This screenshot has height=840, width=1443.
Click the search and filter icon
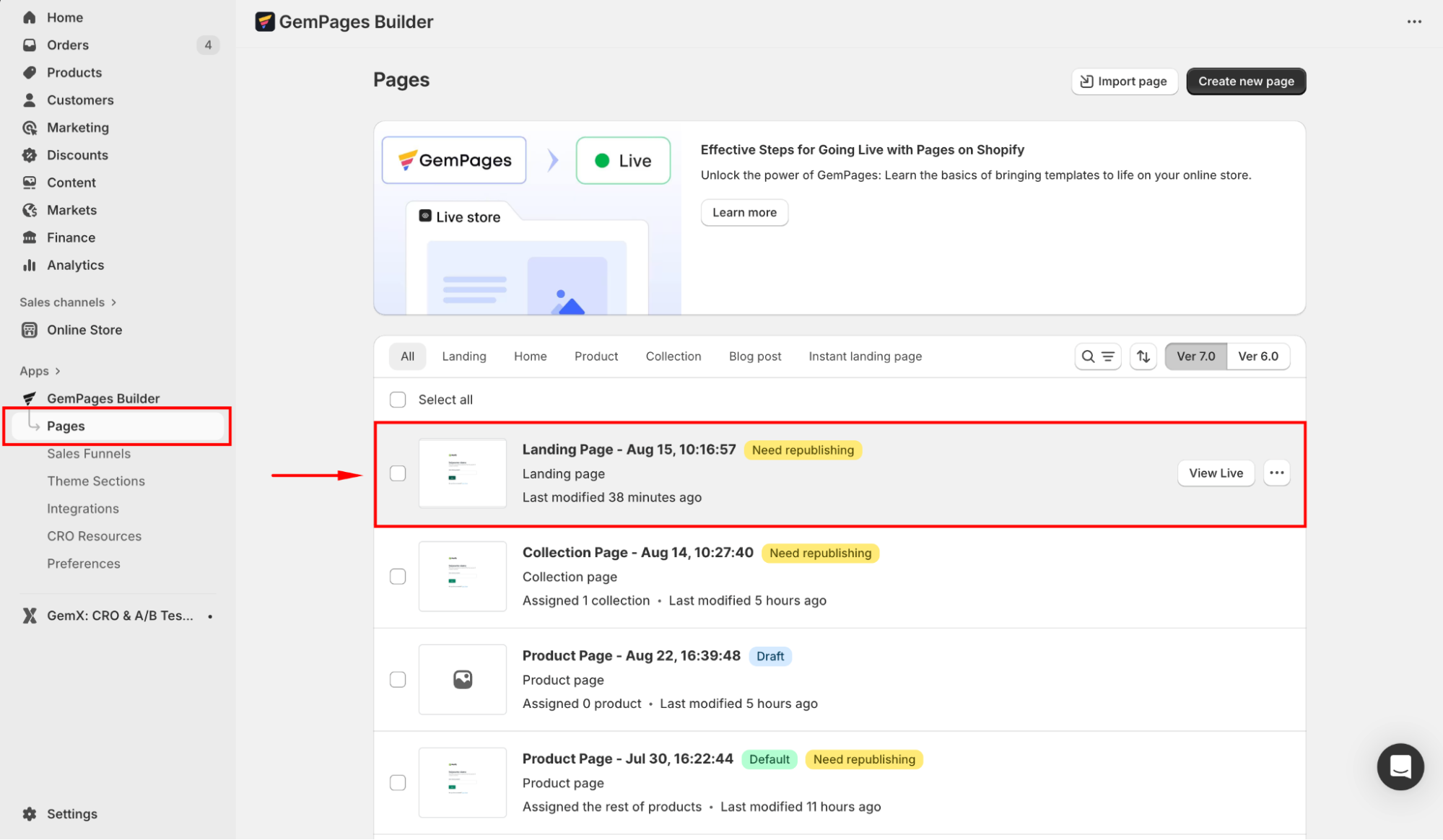(x=1097, y=356)
